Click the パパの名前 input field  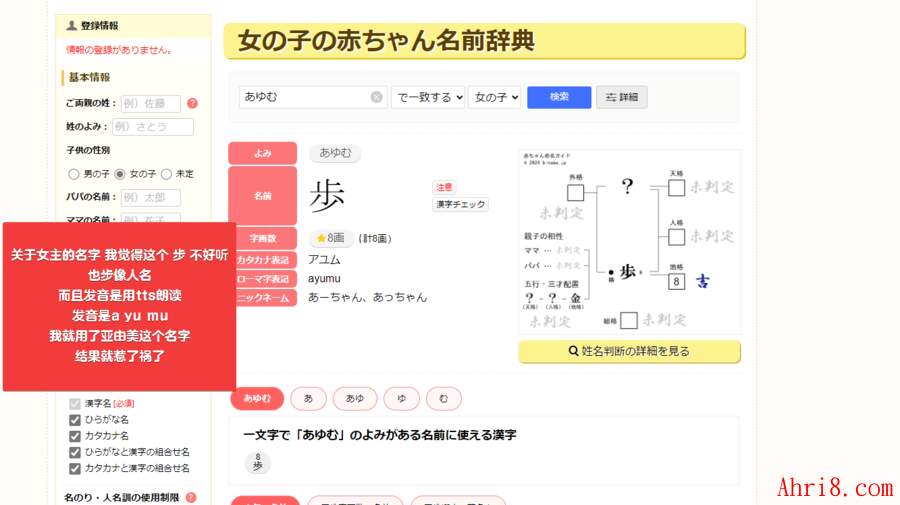[150, 197]
